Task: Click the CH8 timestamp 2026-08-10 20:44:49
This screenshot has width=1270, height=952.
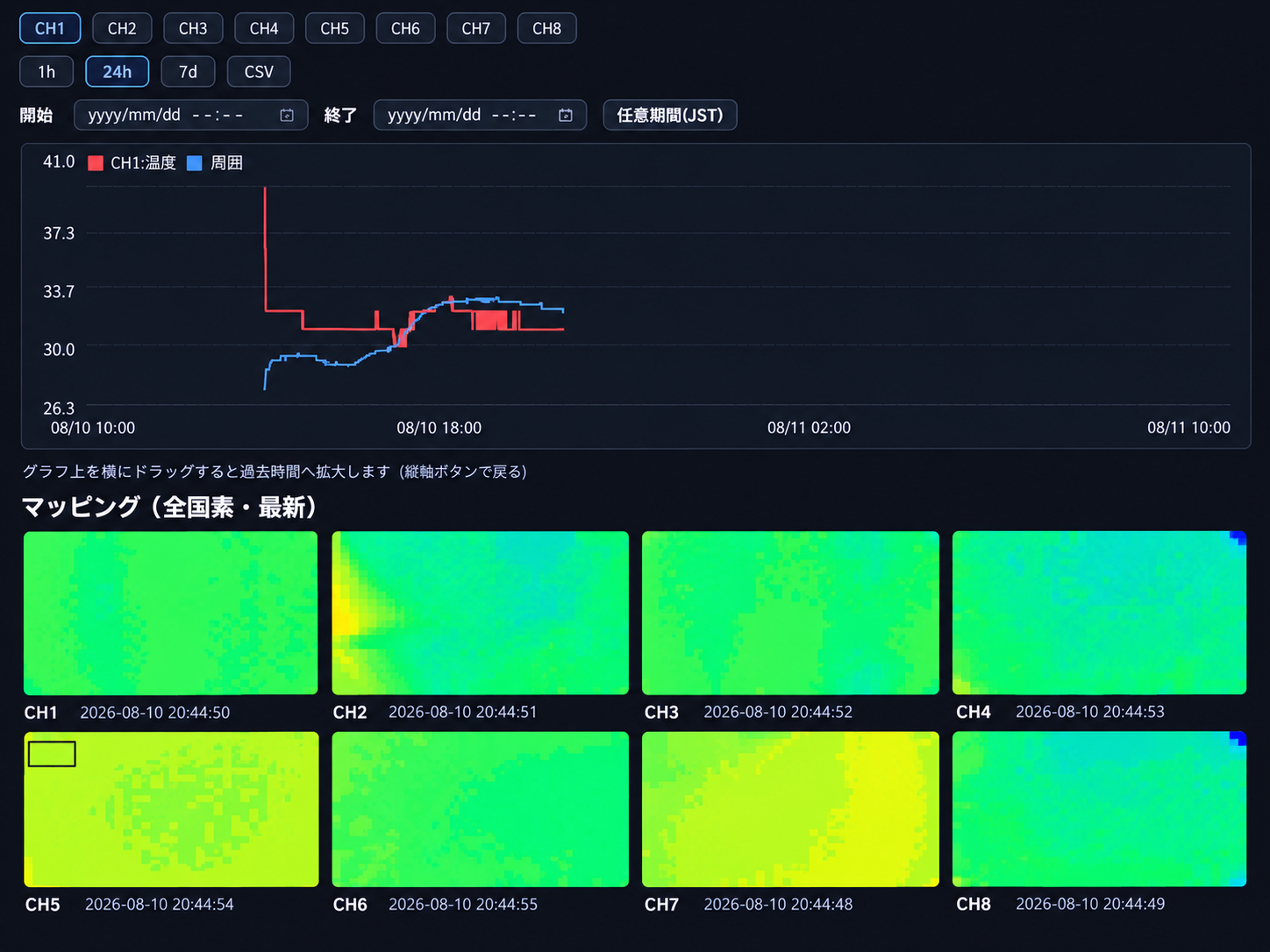Action: (x=1090, y=904)
